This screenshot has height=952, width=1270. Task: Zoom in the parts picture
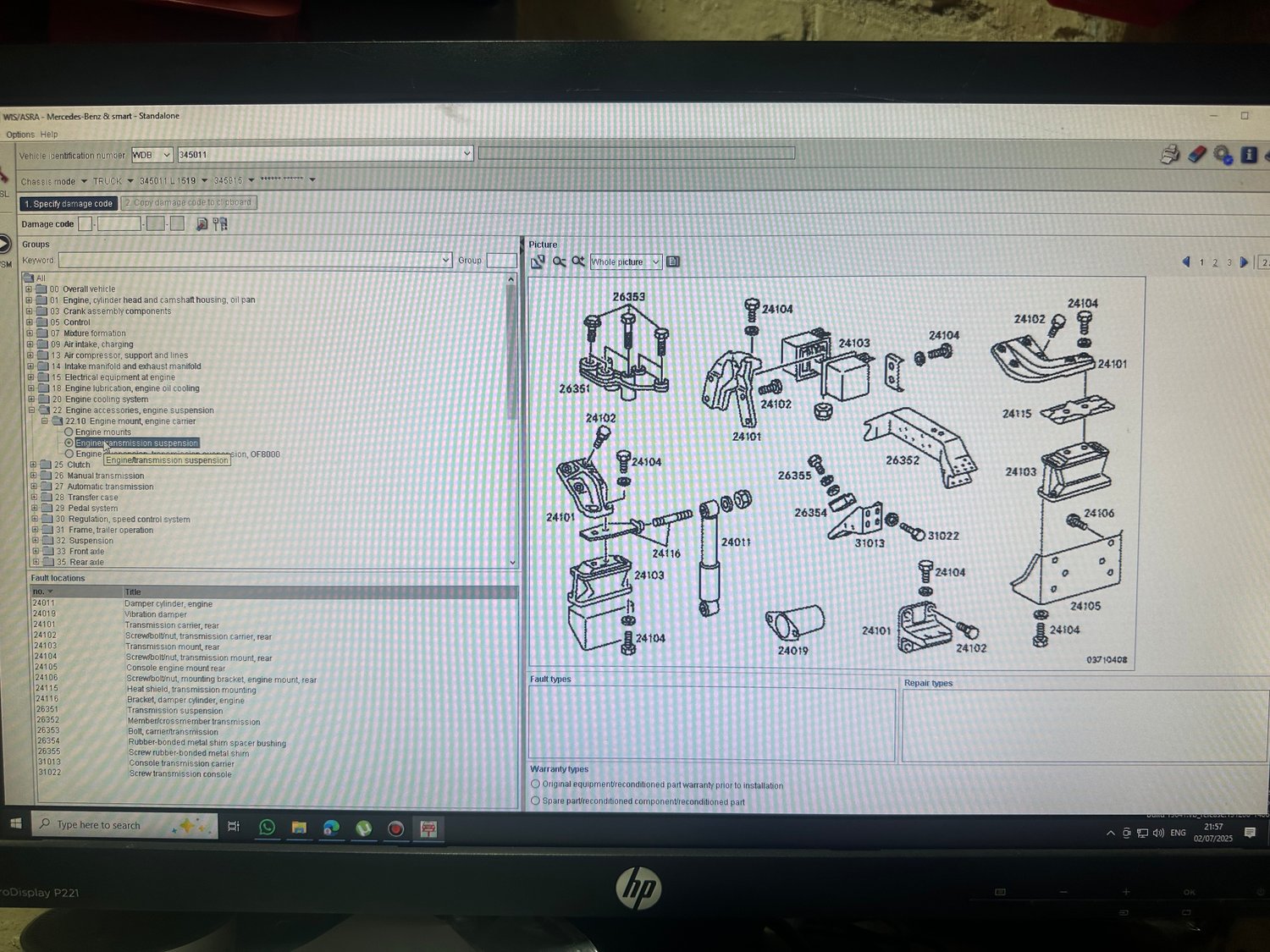point(578,261)
